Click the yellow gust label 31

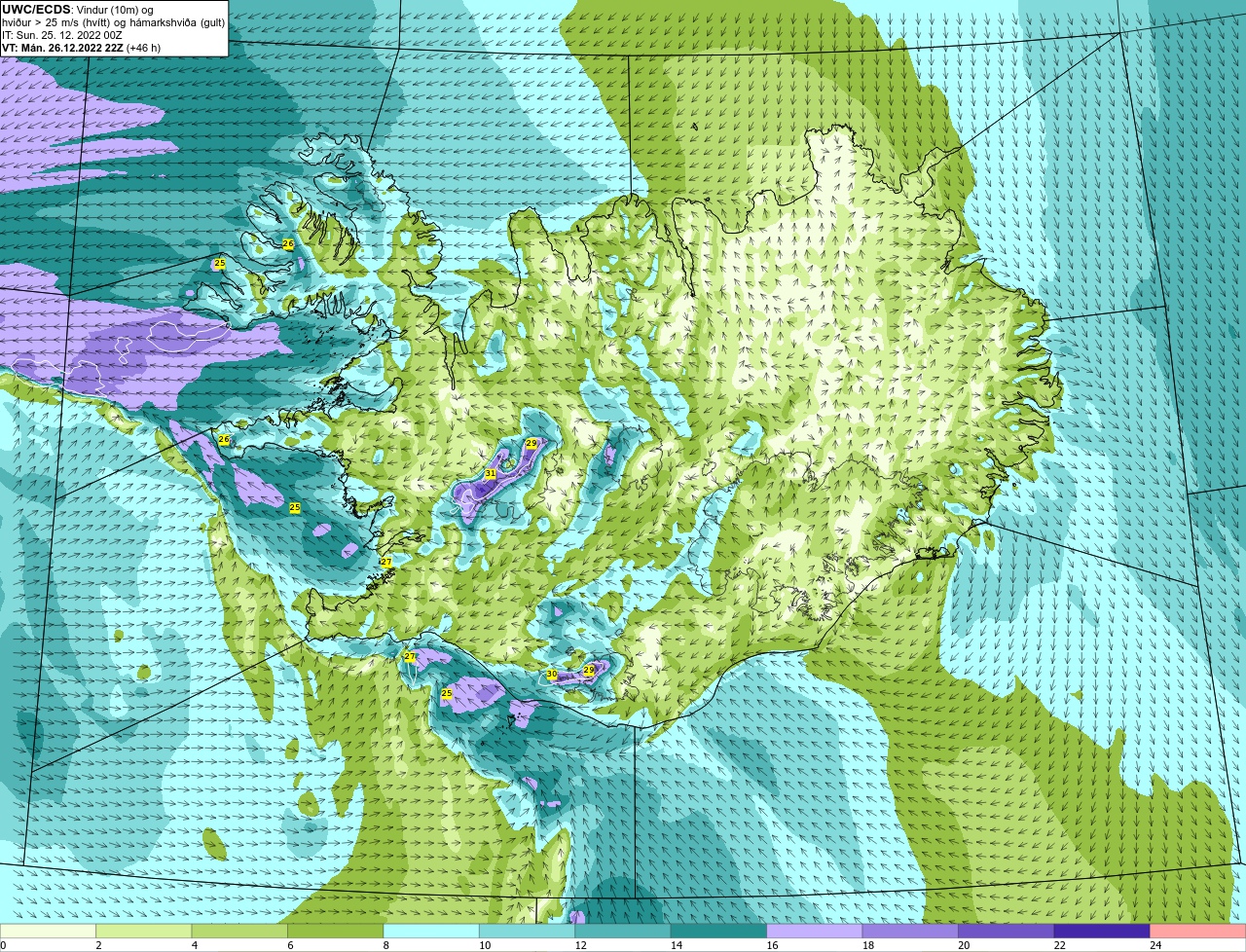pyautogui.click(x=491, y=474)
